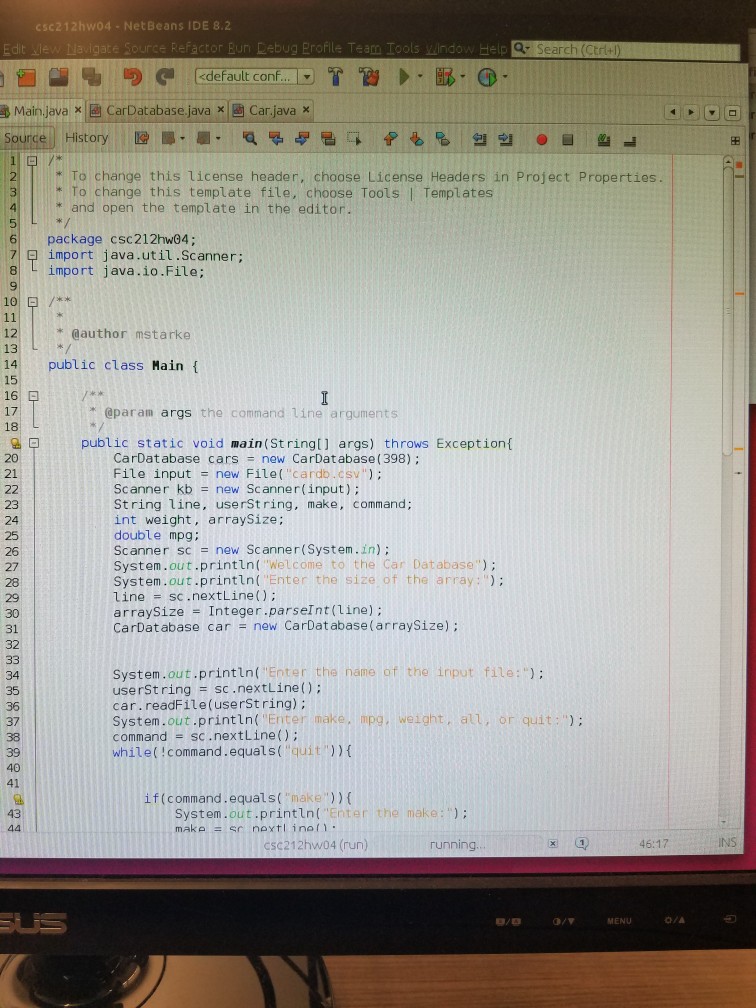Run the project with the green play icon
This screenshot has height=1008, width=756.
click(404, 77)
